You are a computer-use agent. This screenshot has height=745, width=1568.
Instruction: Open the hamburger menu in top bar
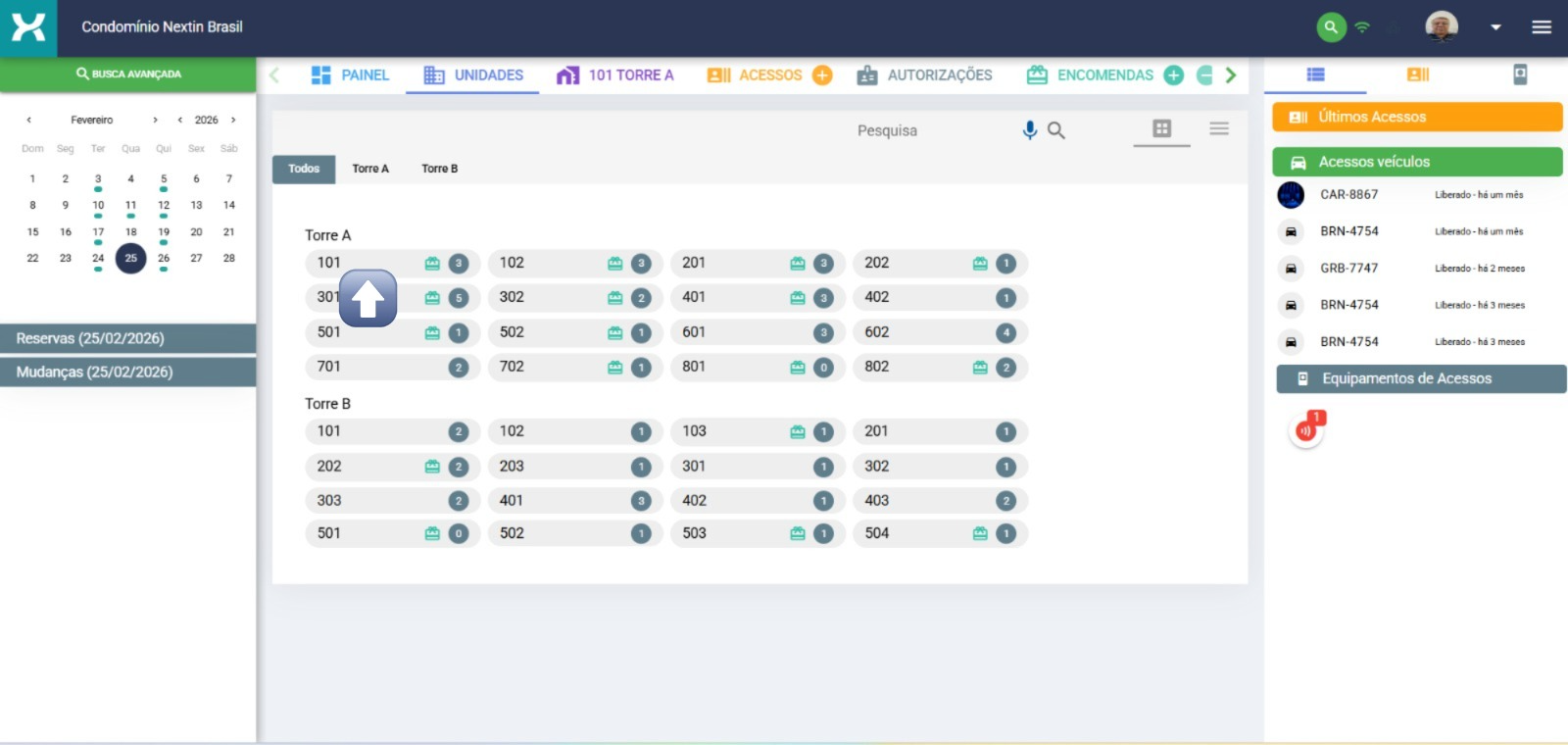click(x=1541, y=27)
